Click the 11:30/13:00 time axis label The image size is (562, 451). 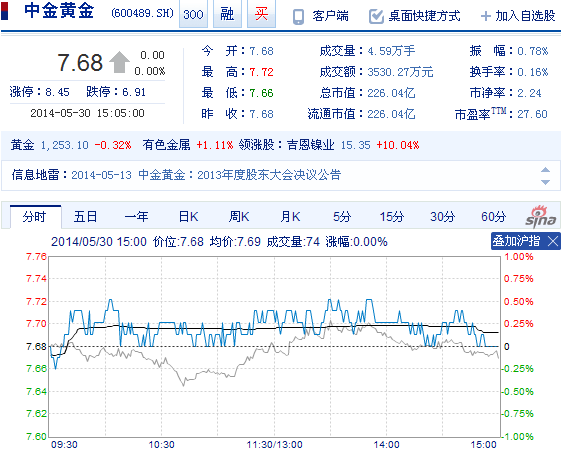pyautogui.click(x=275, y=445)
